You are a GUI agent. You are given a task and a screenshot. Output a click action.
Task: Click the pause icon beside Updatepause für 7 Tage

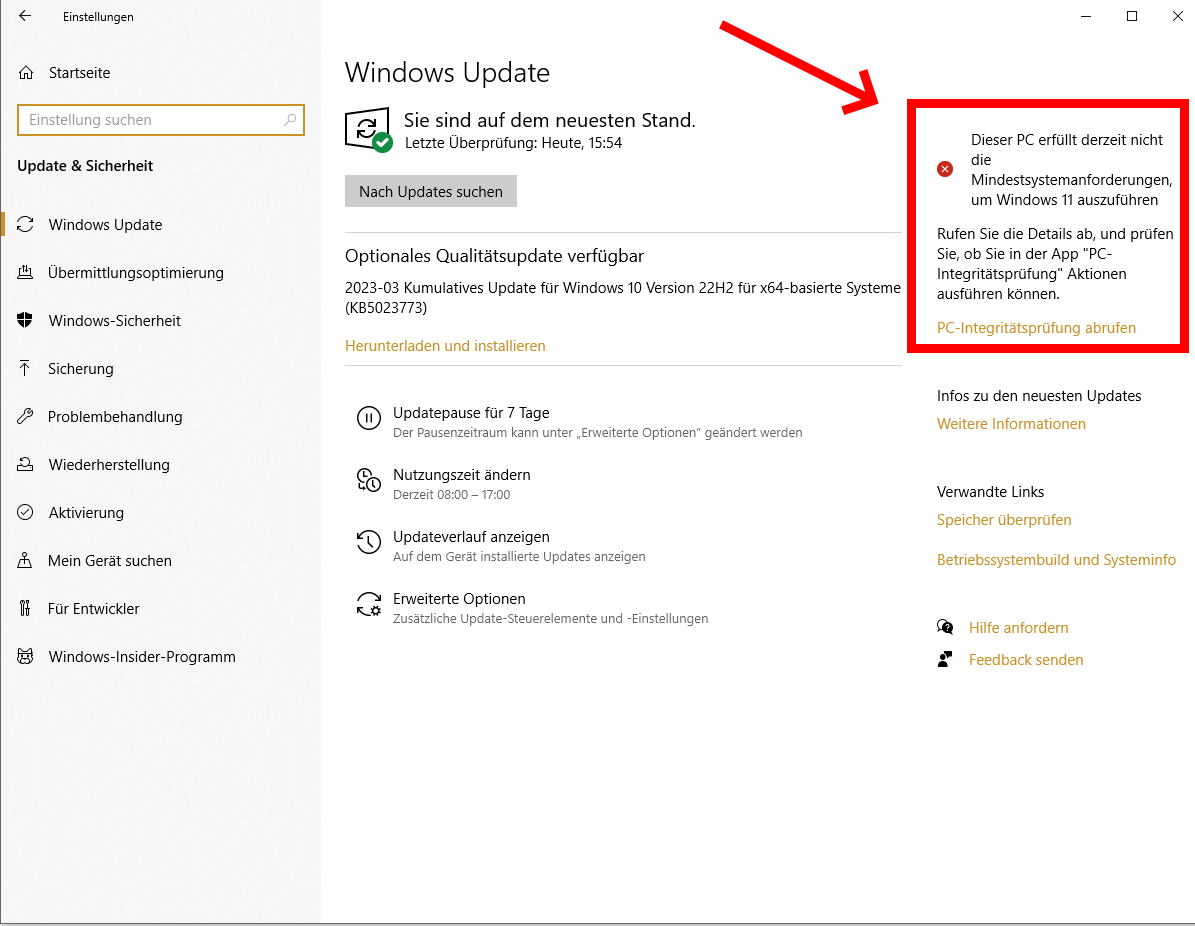369,418
